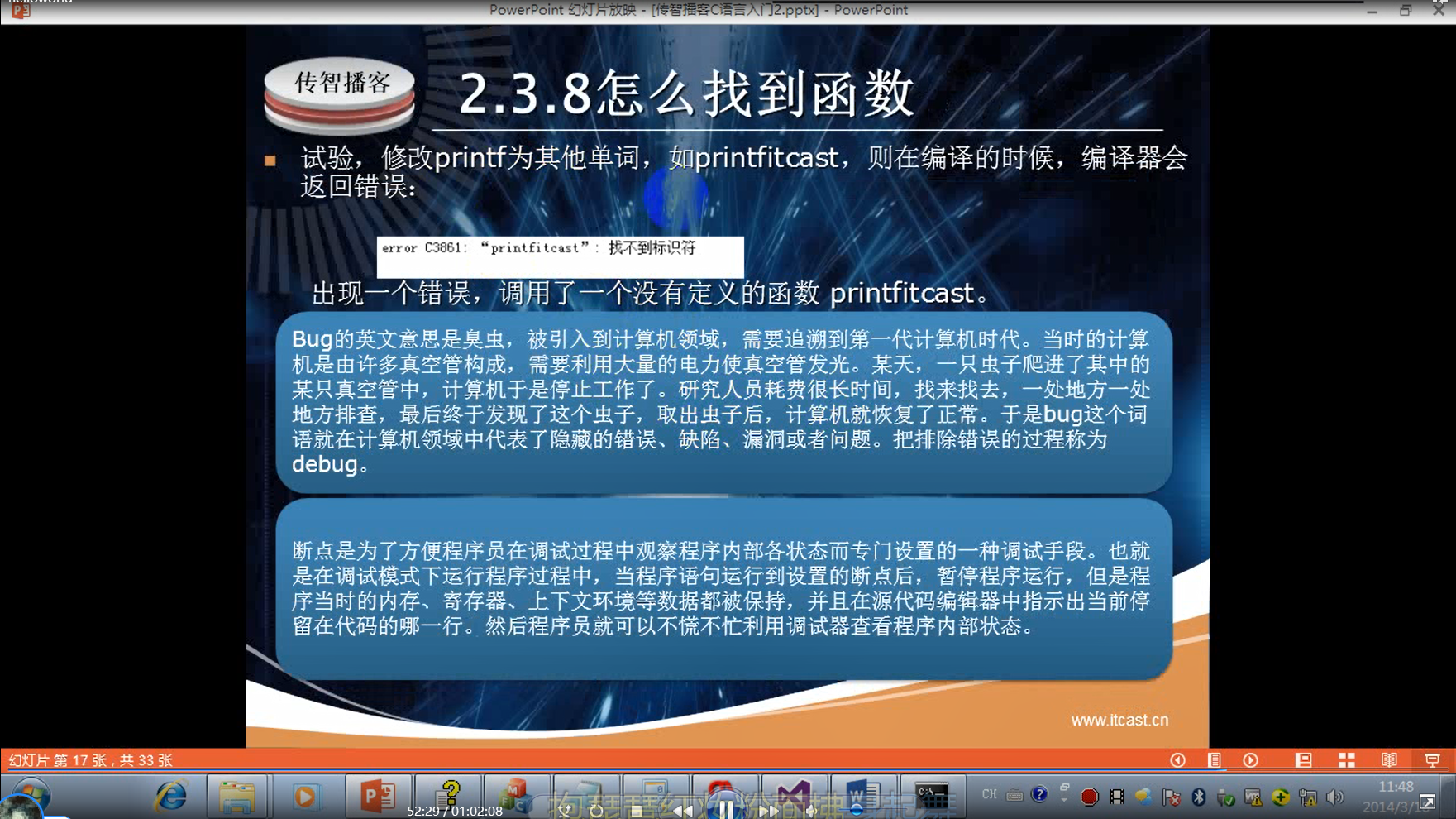
Task: Open the network warning tray icon
Action: [1308, 797]
